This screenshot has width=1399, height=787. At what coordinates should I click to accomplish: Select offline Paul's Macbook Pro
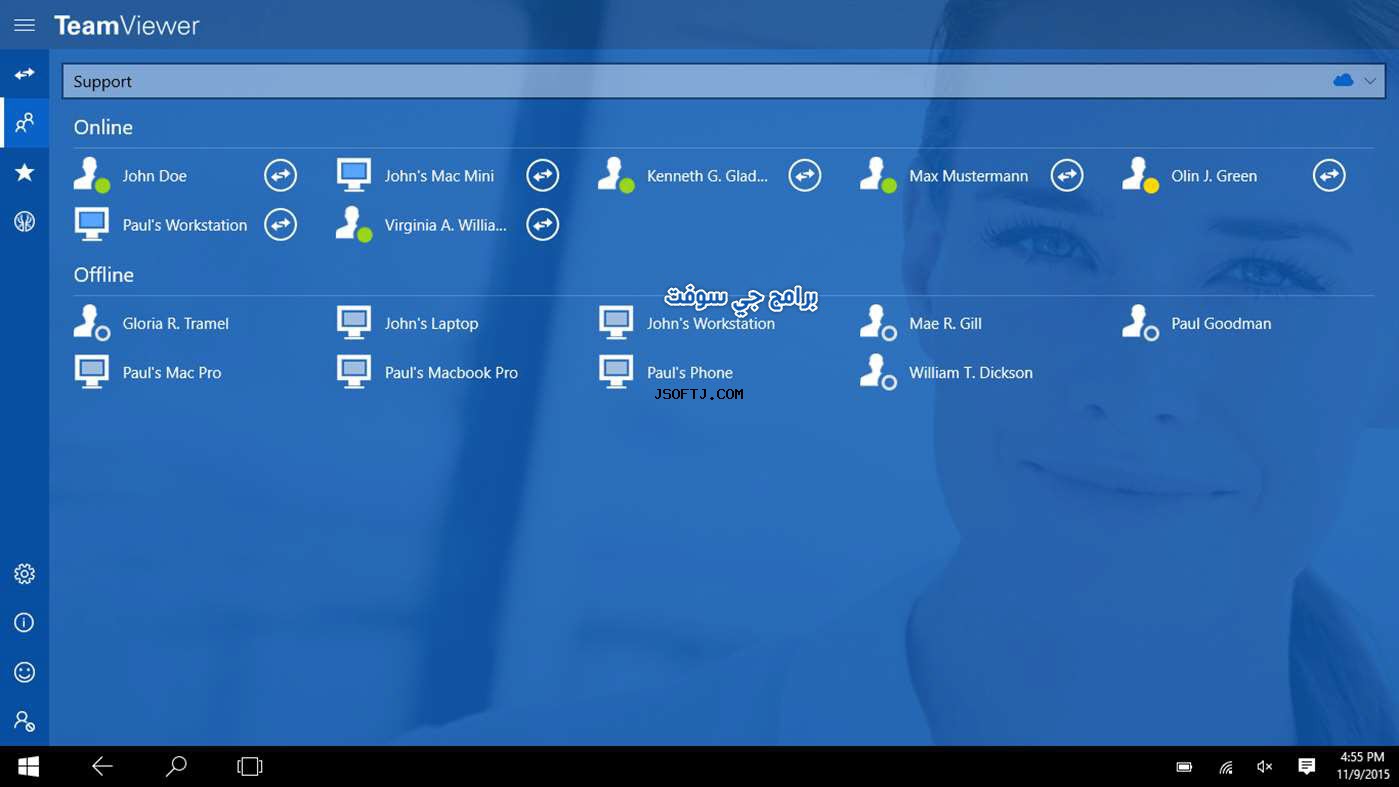(451, 373)
